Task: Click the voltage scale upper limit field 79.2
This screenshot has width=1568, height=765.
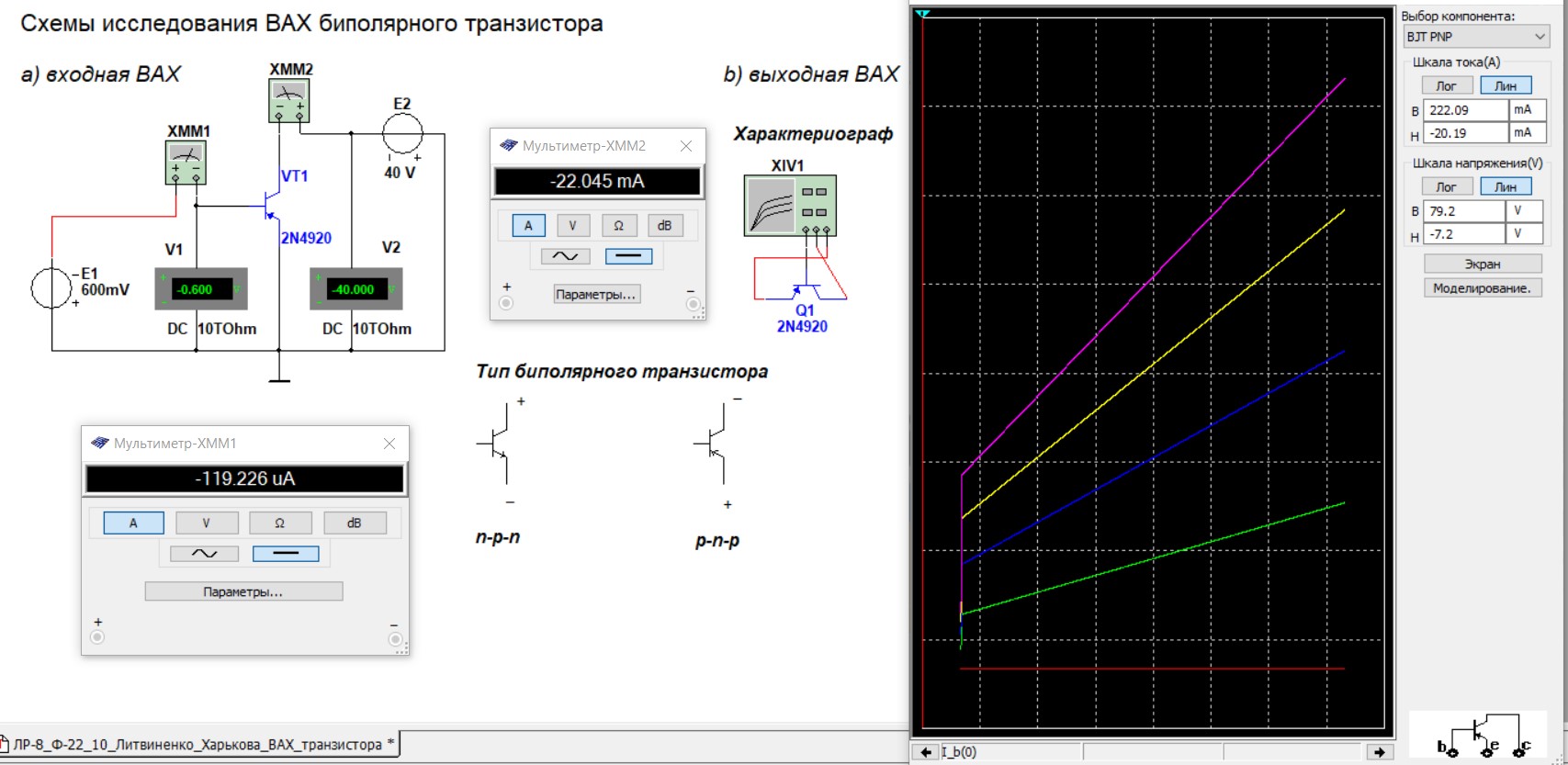Action: pyautogui.click(x=1464, y=211)
